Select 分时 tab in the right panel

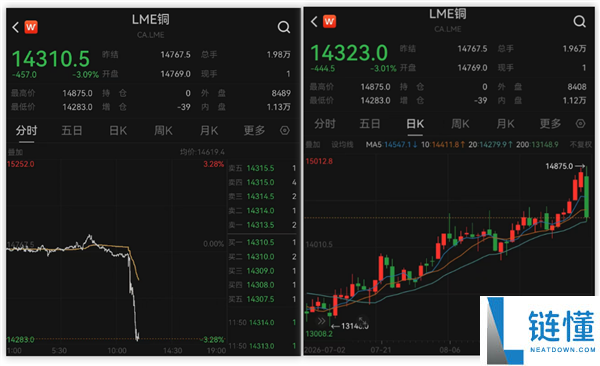pyautogui.click(x=325, y=124)
